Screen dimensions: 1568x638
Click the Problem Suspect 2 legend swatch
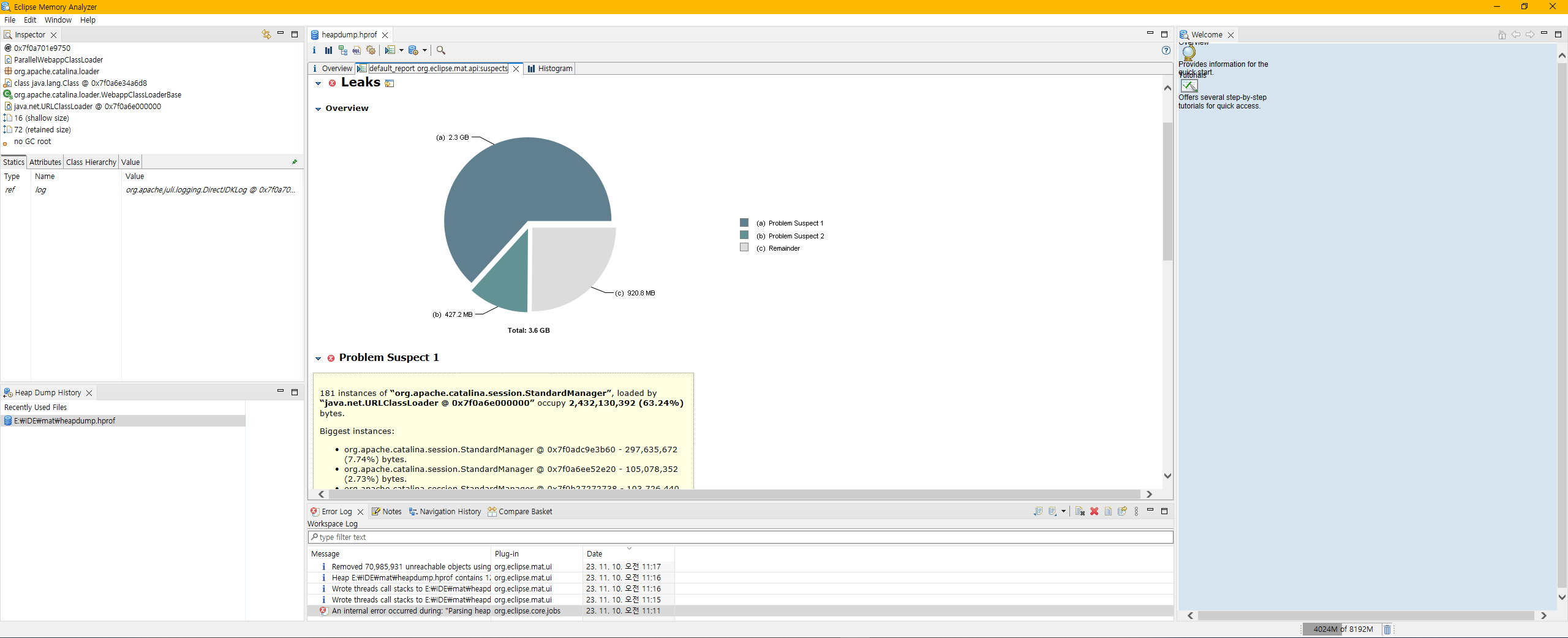click(744, 235)
